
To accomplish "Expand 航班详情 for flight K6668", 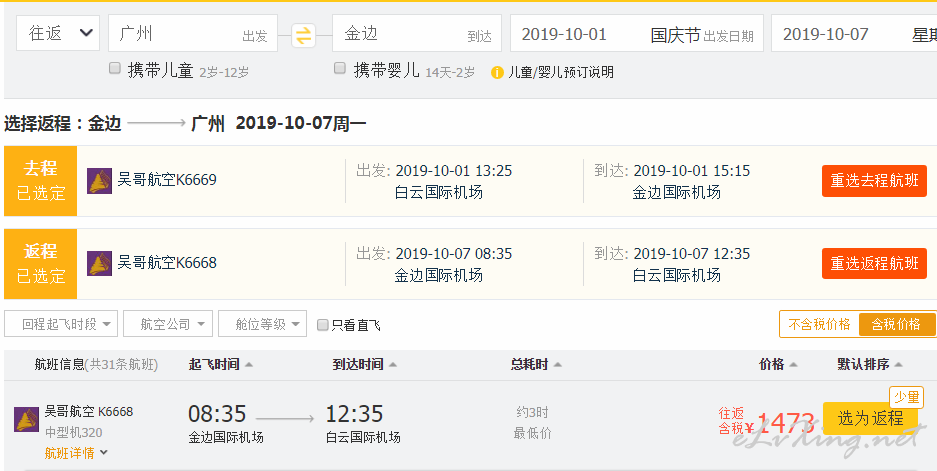I will [x=76, y=453].
